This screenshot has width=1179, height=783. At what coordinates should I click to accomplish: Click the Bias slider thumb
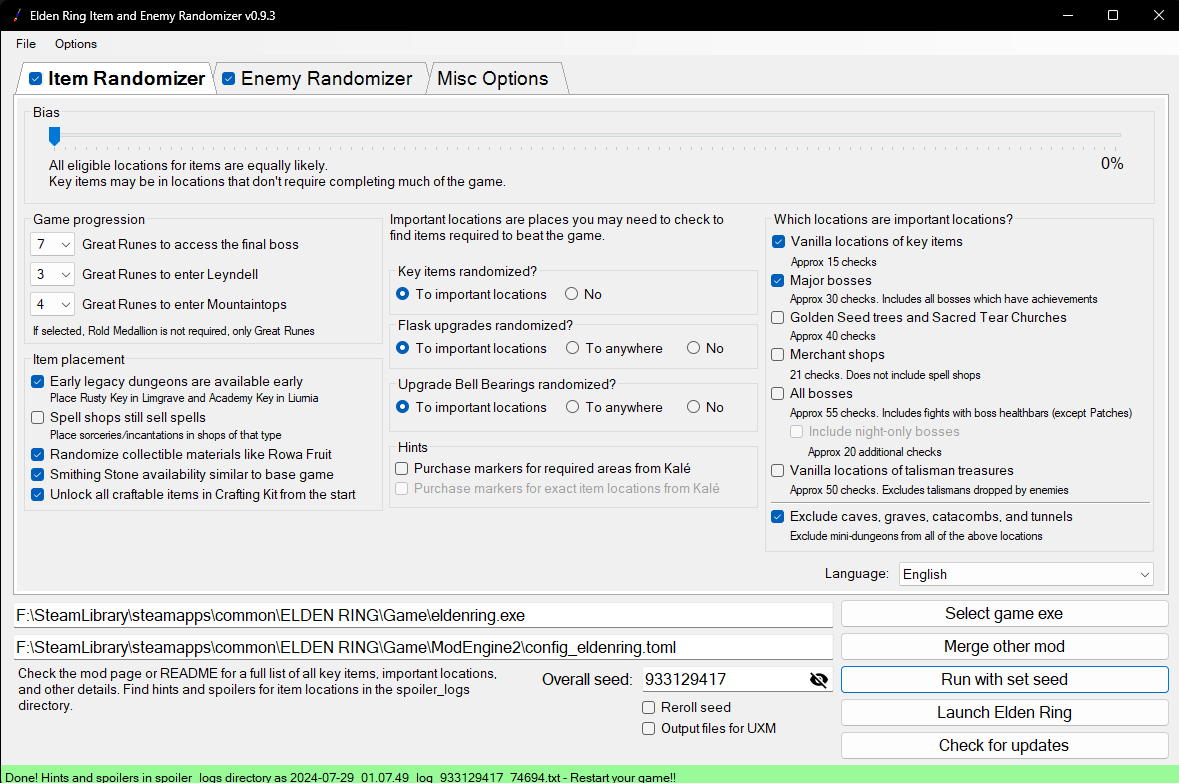54,135
